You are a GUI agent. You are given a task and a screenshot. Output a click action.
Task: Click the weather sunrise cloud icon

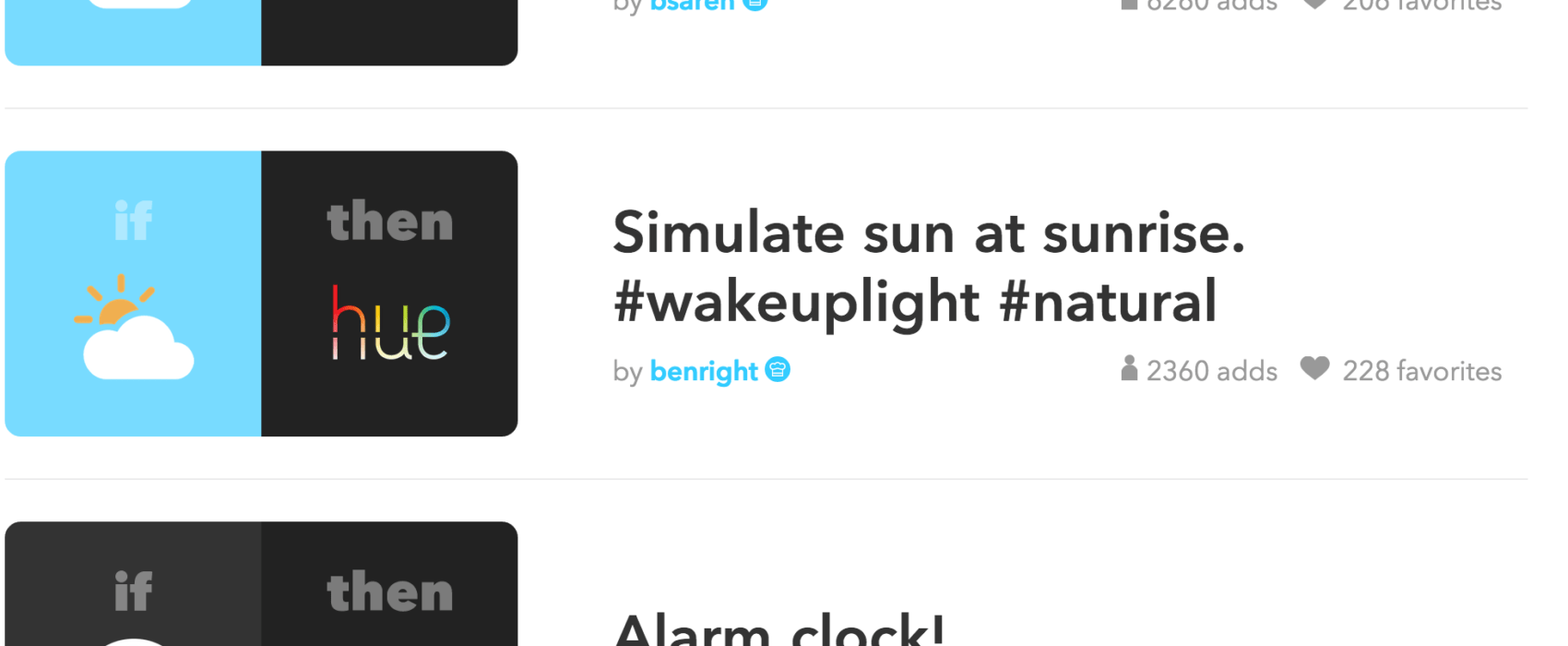pyautogui.click(x=135, y=327)
